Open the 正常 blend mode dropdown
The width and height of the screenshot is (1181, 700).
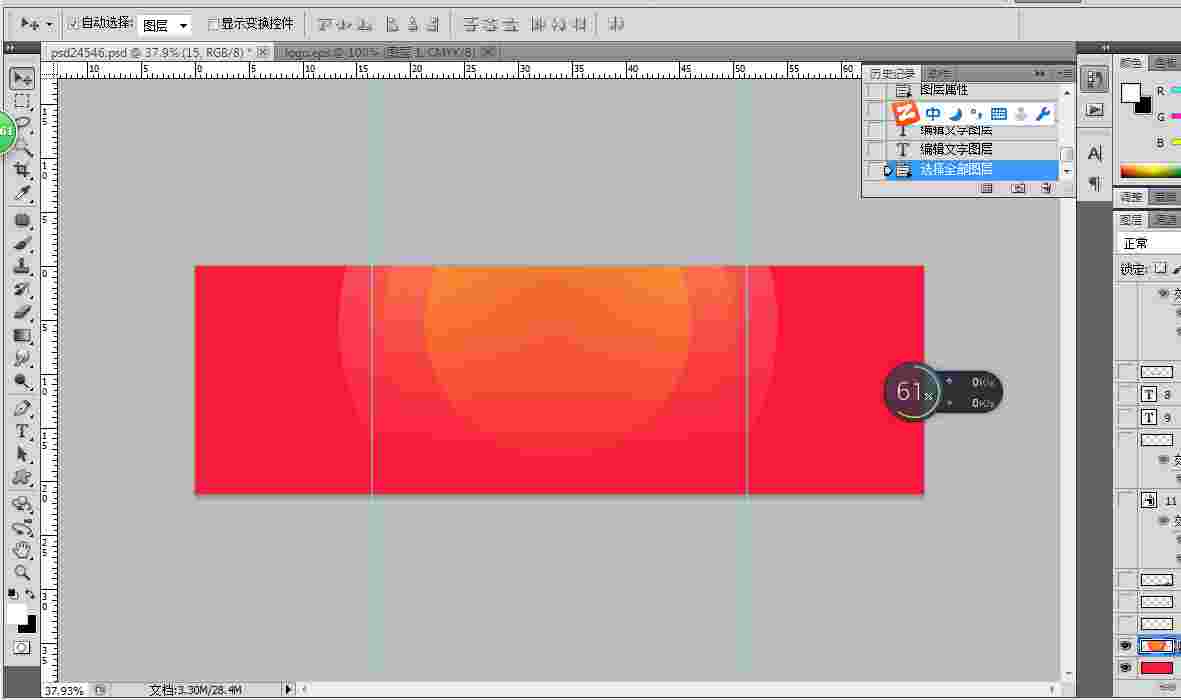[1148, 243]
